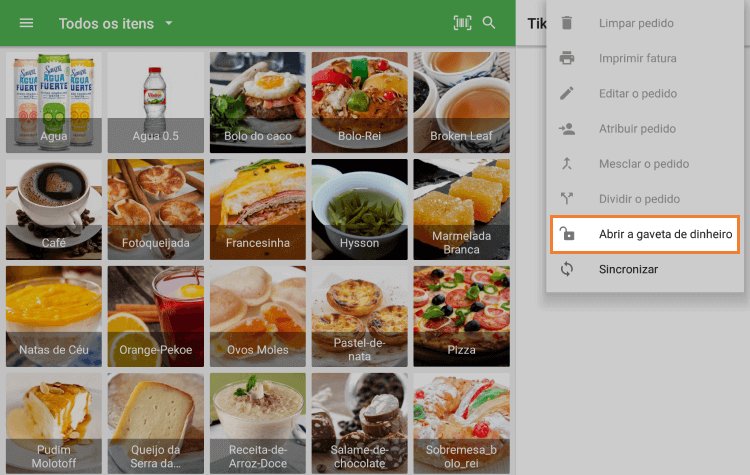
Task: Pick 'Mesclar o pedido' in the menu
Action: click(x=644, y=164)
